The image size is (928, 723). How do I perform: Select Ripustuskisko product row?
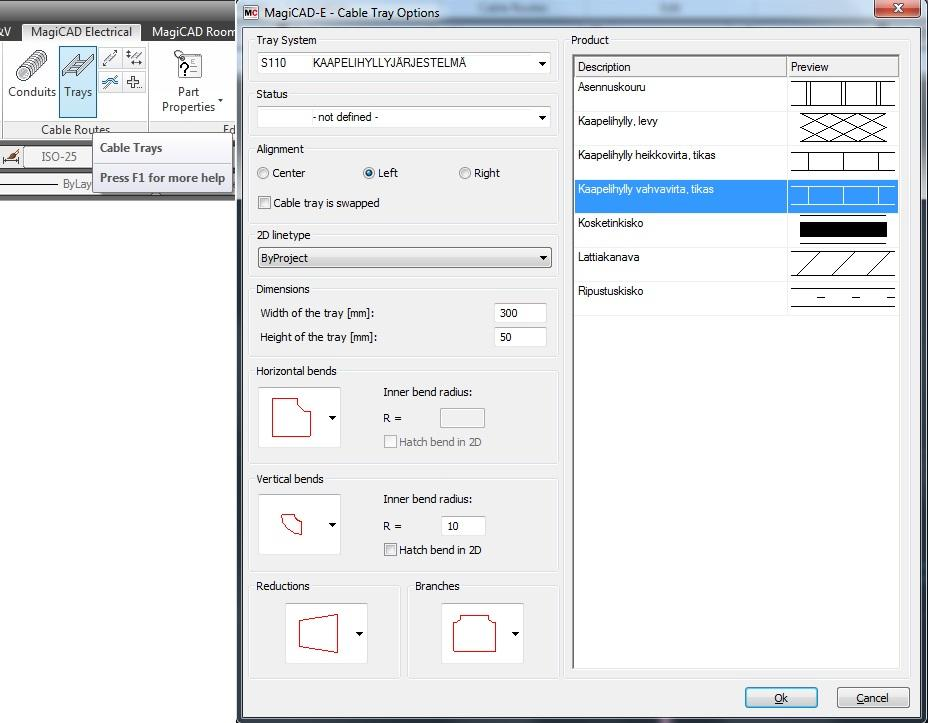click(x=736, y=298)
